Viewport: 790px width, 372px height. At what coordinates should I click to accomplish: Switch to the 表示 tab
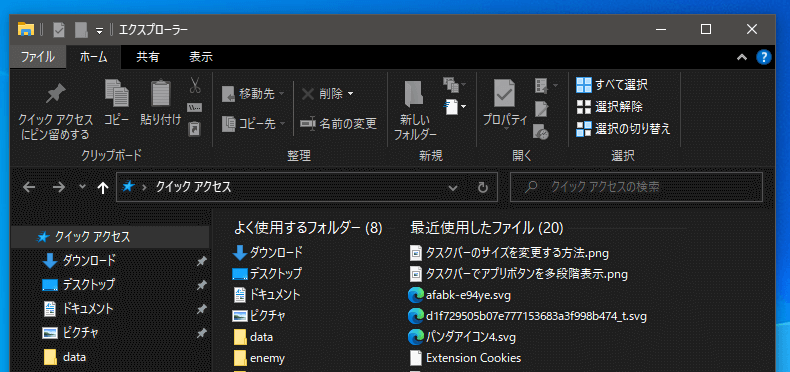201,57
